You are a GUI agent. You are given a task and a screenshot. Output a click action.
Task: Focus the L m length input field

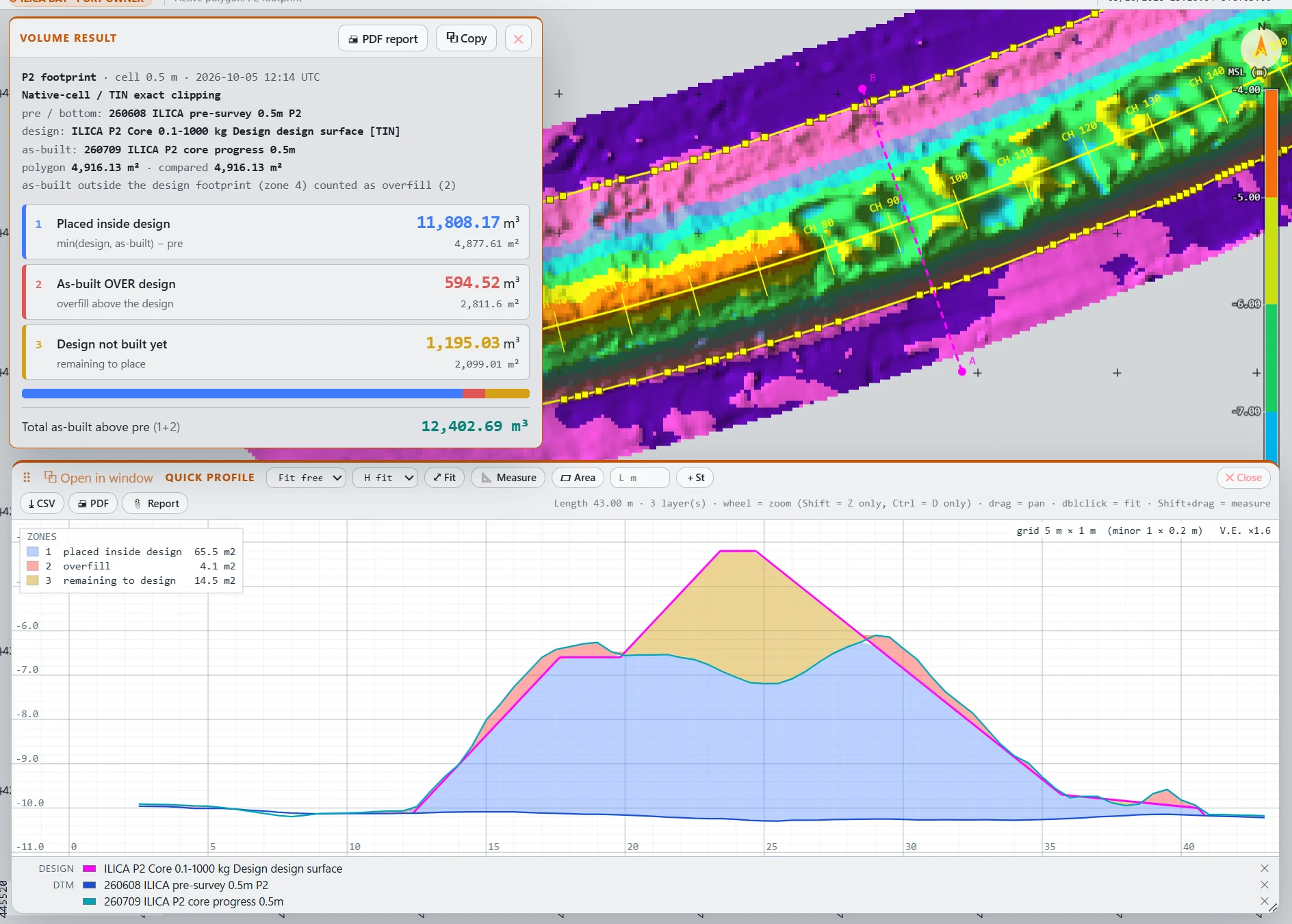[x=640, y=478]
